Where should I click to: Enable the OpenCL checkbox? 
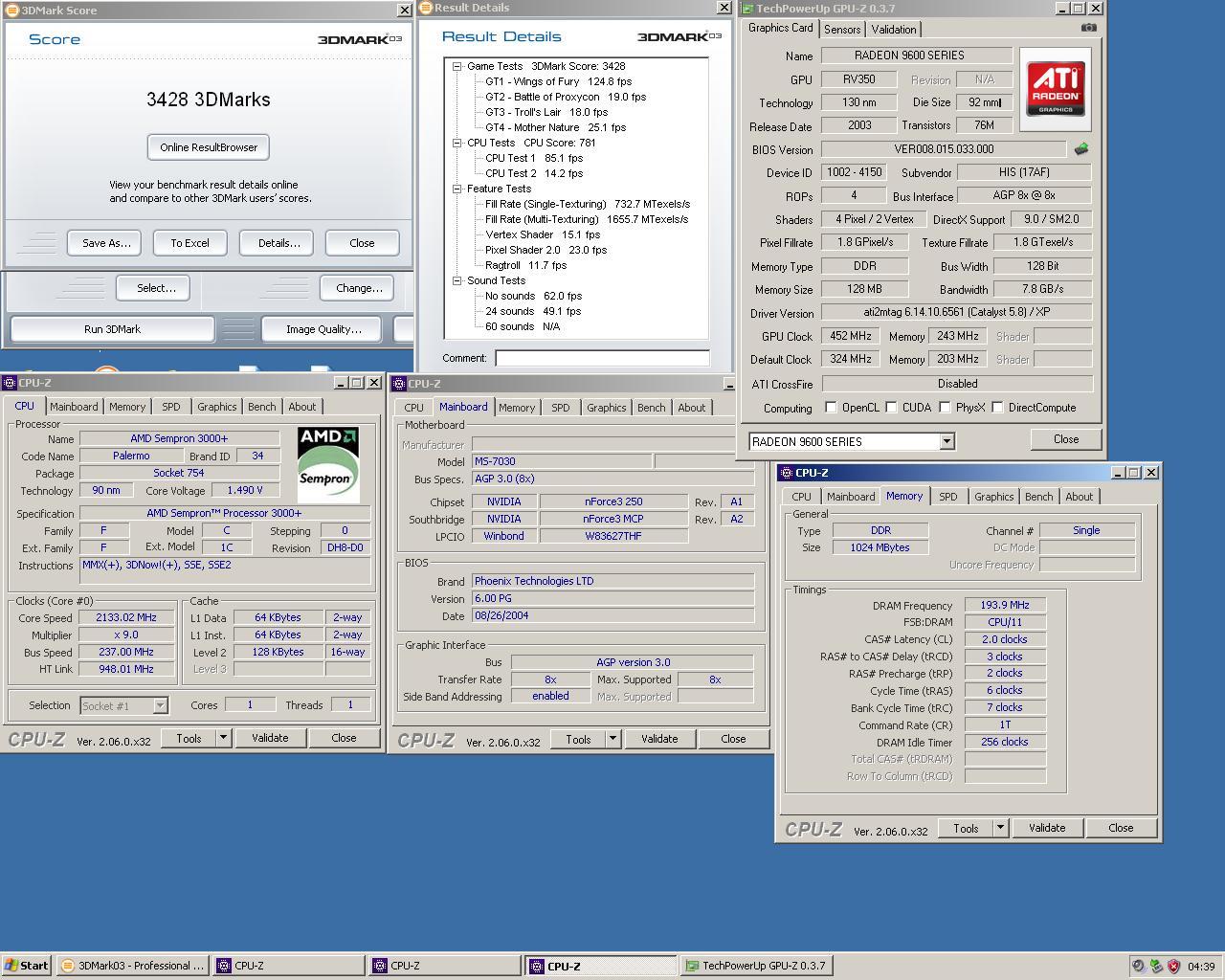[831, 408]
